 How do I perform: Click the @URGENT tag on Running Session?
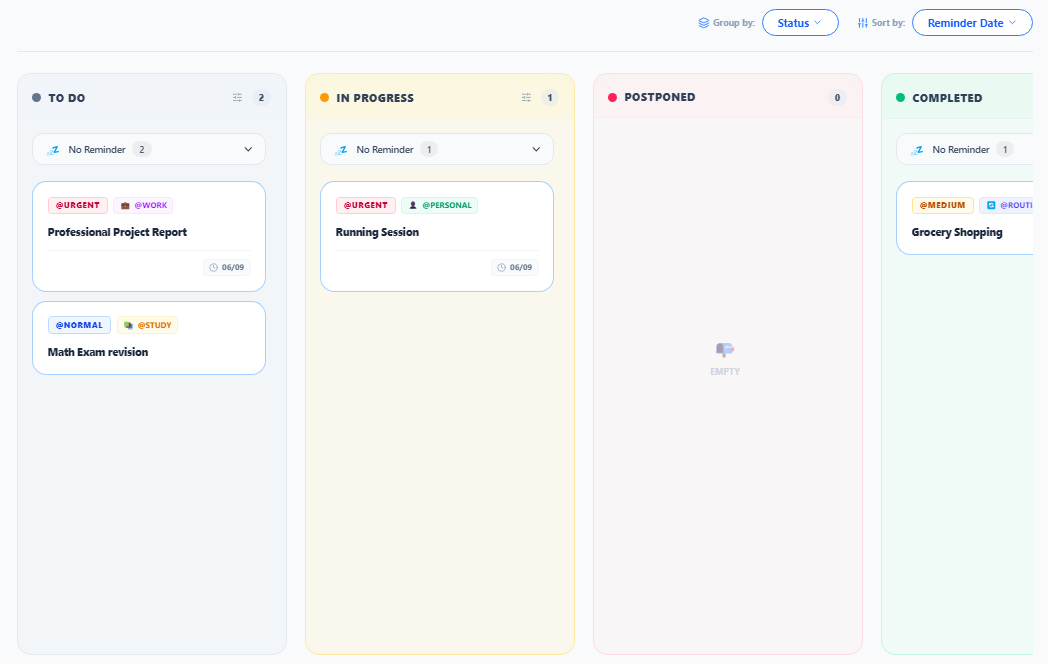tap(366, 205)
